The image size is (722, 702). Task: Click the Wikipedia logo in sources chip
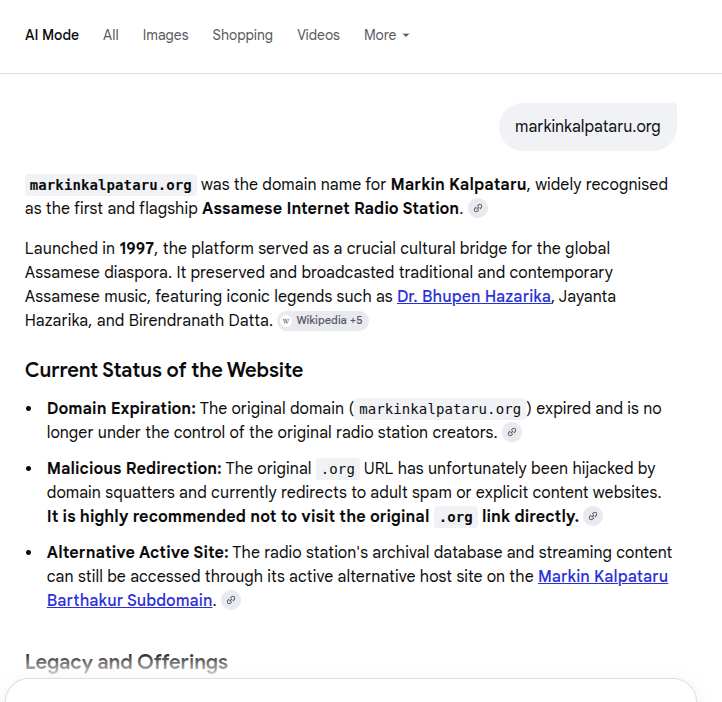coord(286,321)
